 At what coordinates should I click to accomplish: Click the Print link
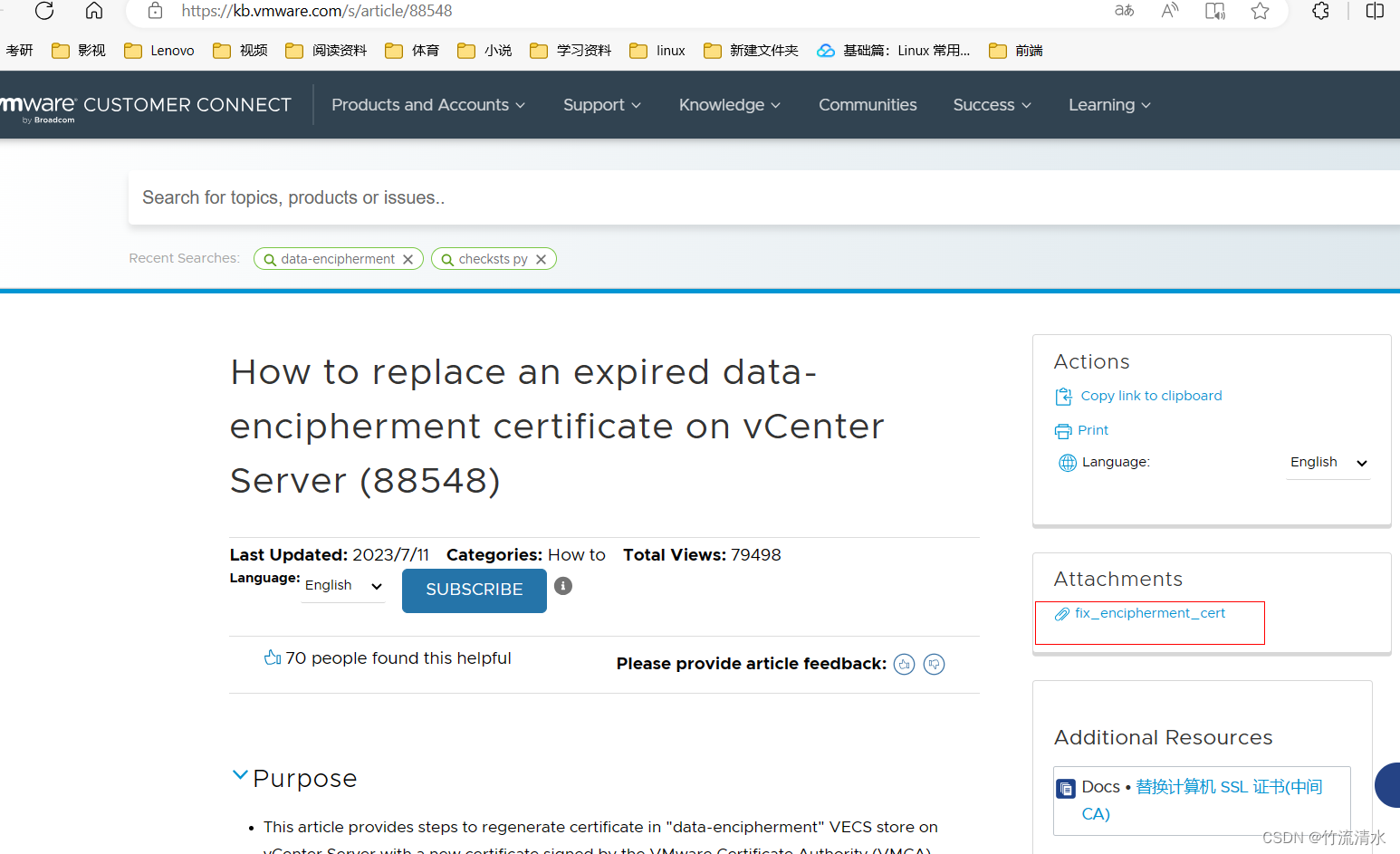[x=1093, y=430]
